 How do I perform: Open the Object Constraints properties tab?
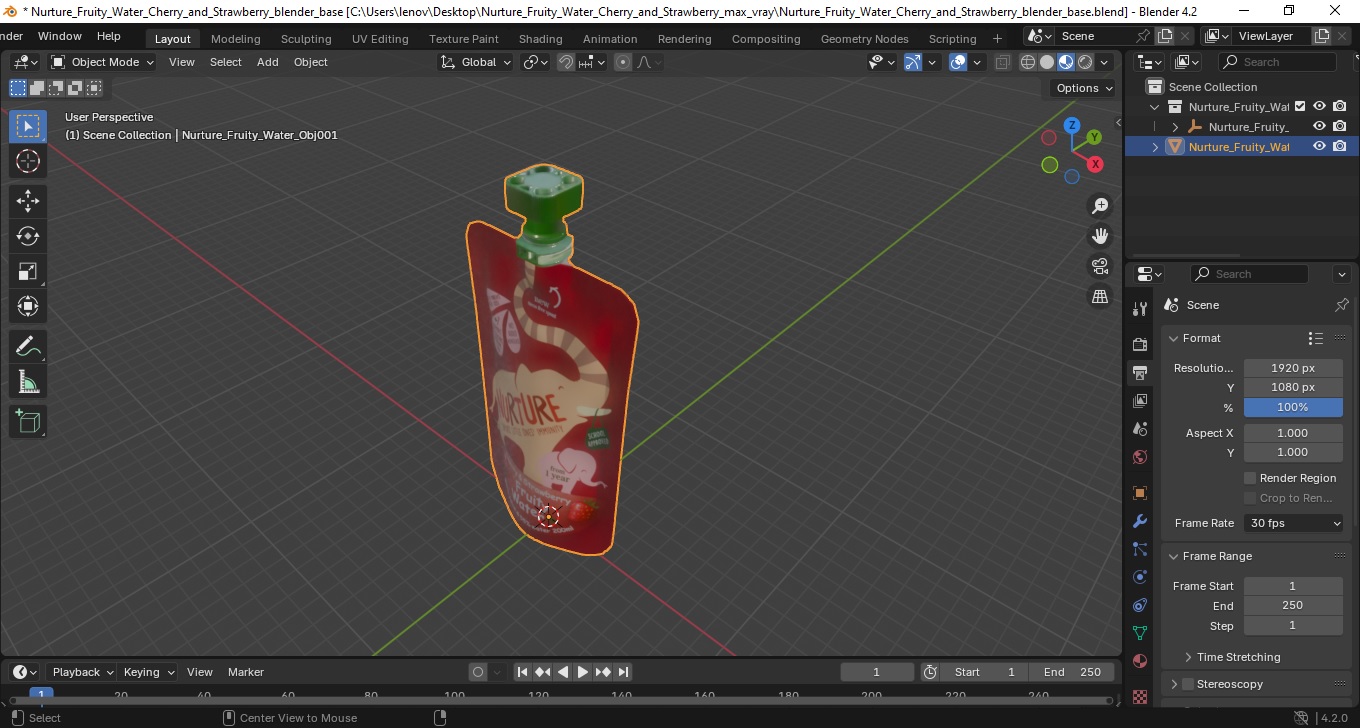coord(1140,605)
